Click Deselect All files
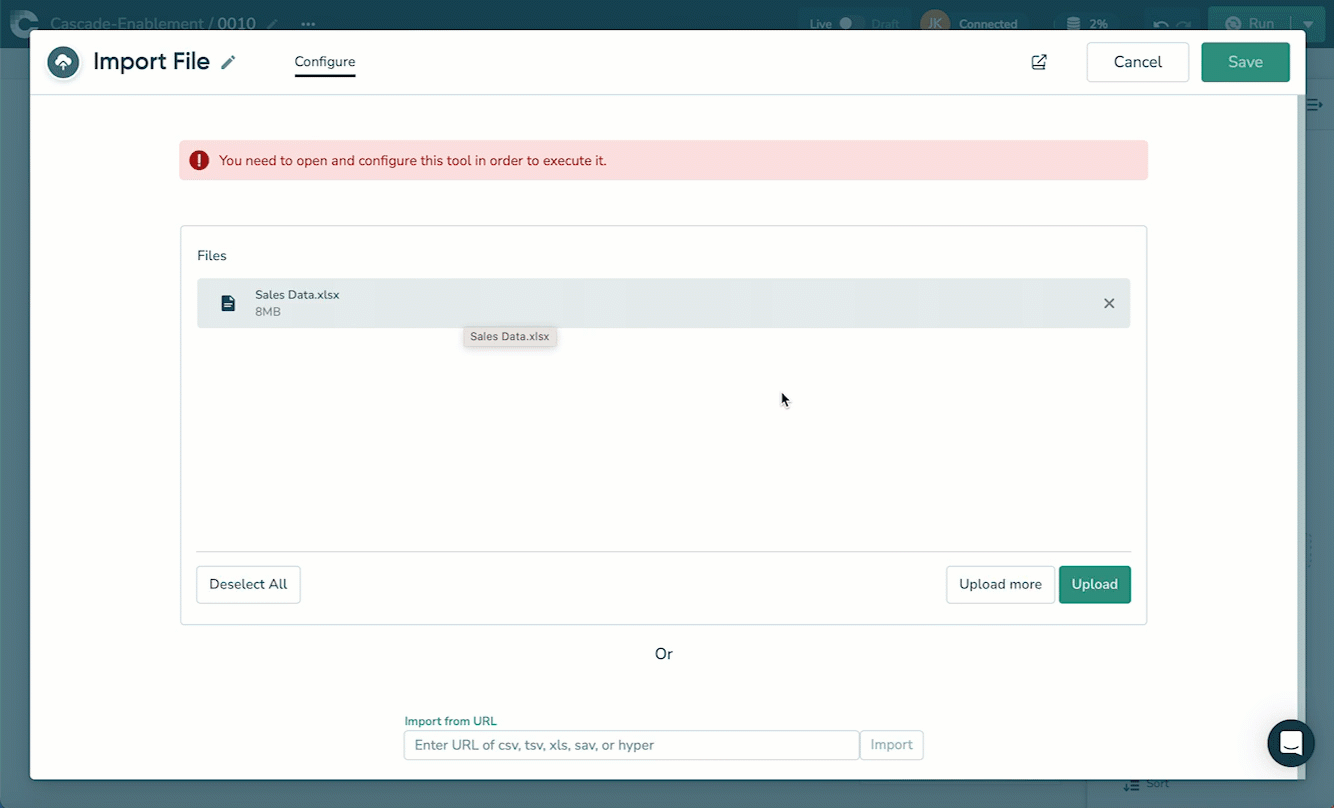This screenshot has height=808, width=1334. point(248,584)
